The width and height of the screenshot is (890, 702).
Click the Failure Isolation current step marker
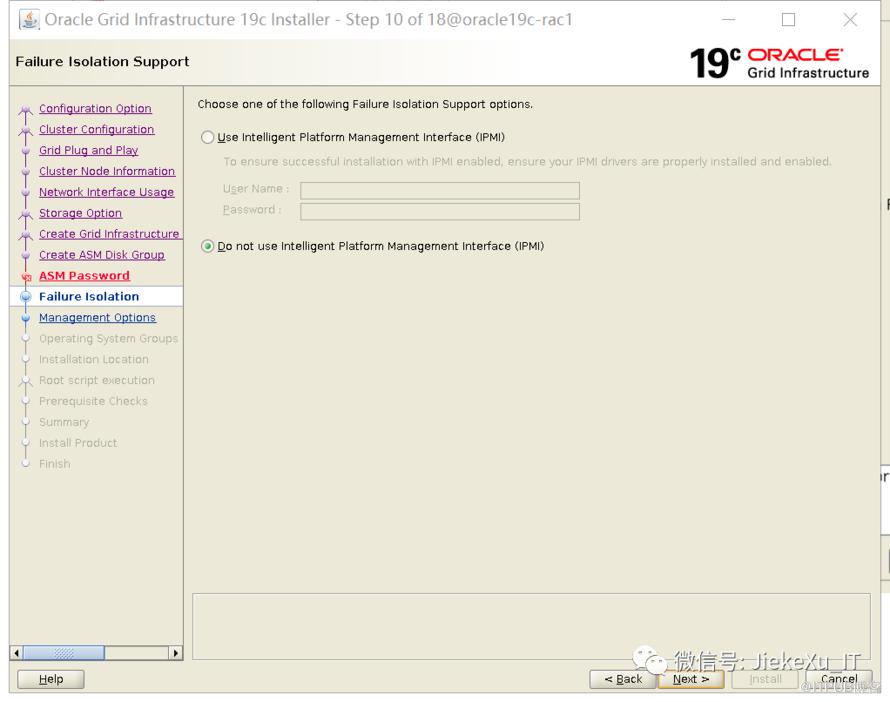[x=26, y=297]
